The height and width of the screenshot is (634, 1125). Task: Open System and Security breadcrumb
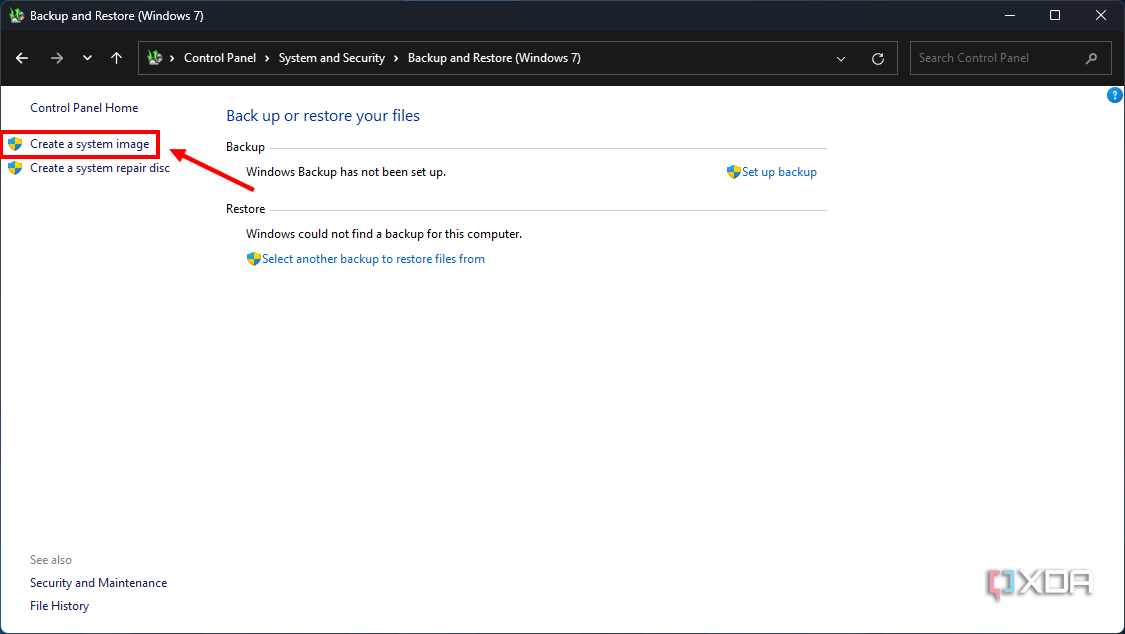click(331, 58)
